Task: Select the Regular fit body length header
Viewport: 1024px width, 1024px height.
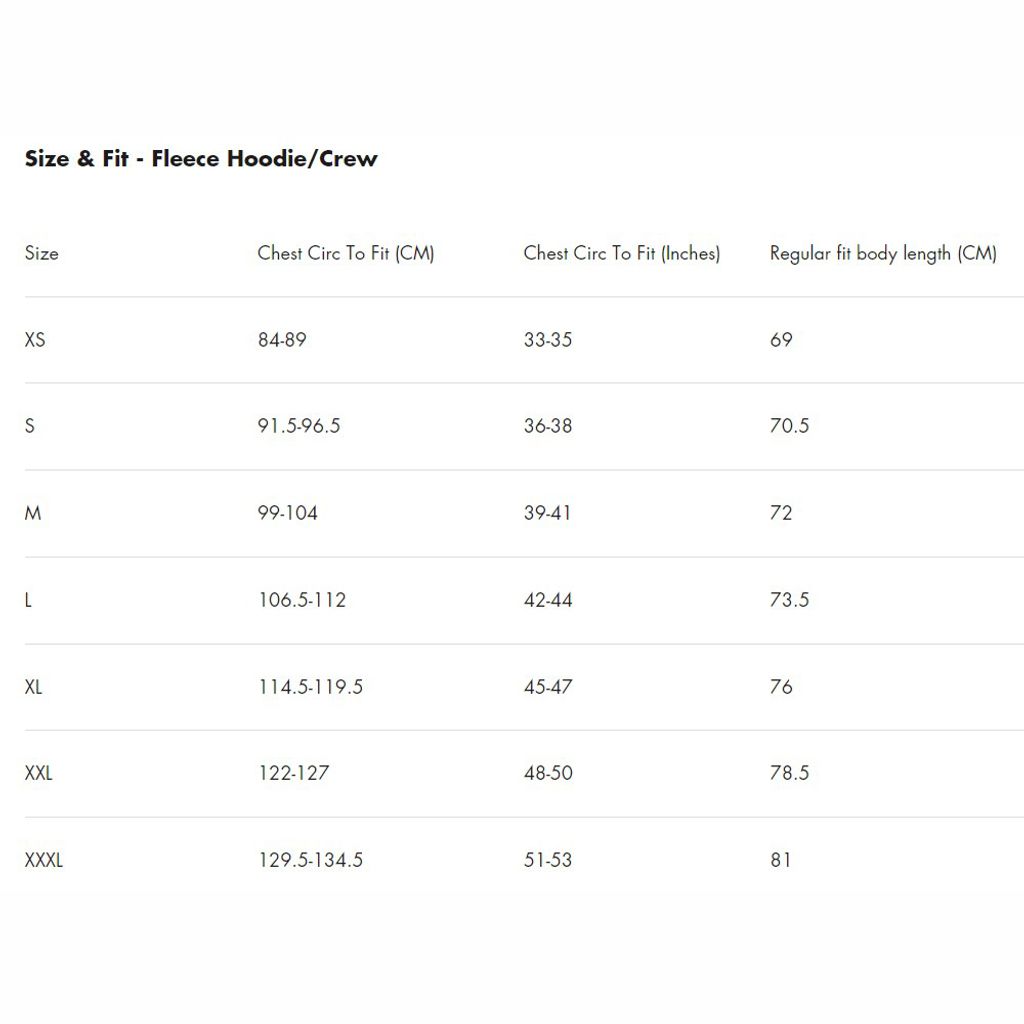Action: tap(883, 254)
